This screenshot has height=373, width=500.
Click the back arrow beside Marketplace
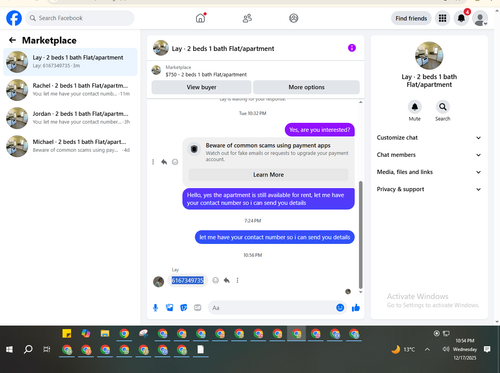tap(12, 40)
